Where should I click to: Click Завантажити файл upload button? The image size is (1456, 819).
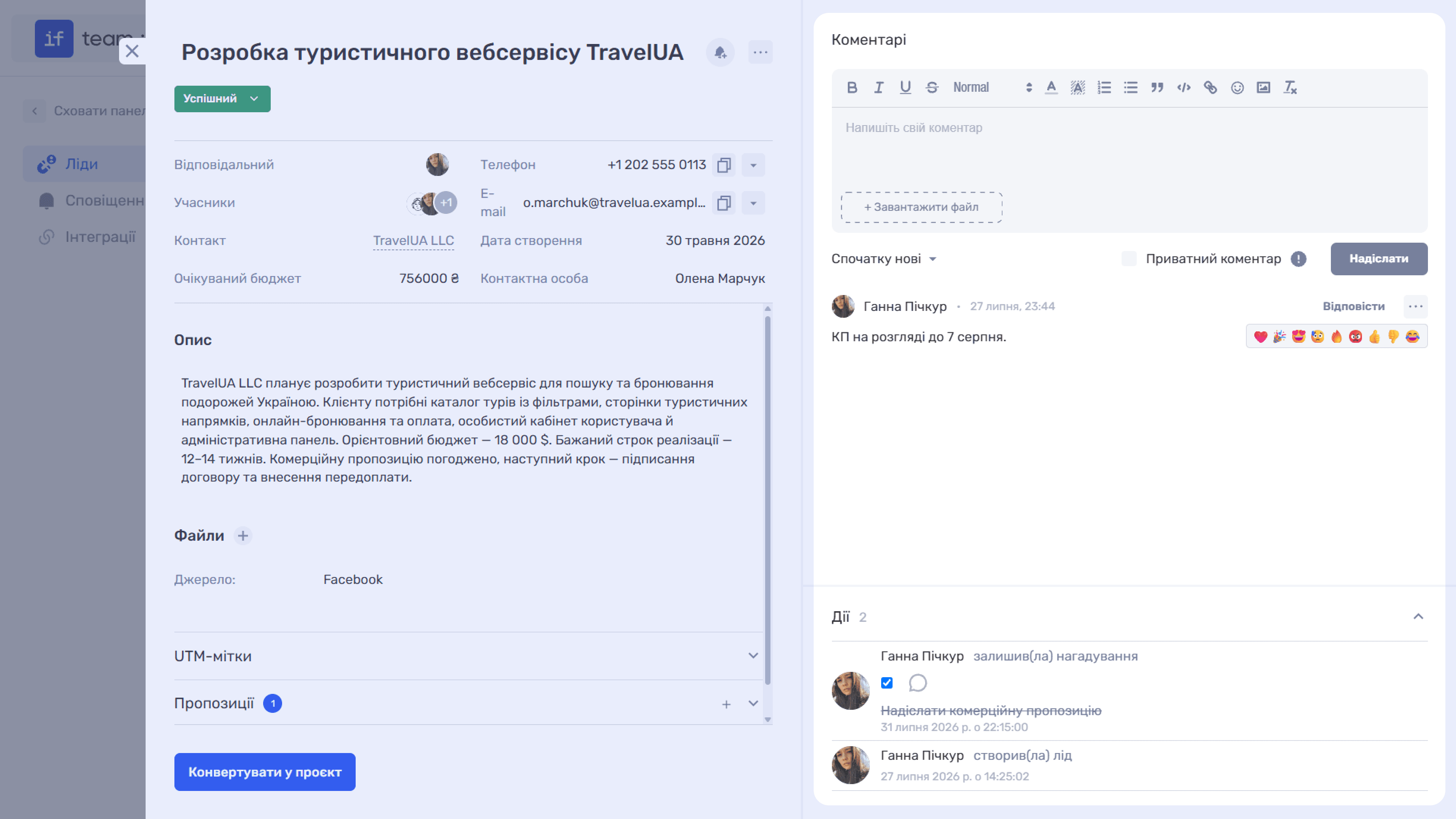[x=921, y=207]
